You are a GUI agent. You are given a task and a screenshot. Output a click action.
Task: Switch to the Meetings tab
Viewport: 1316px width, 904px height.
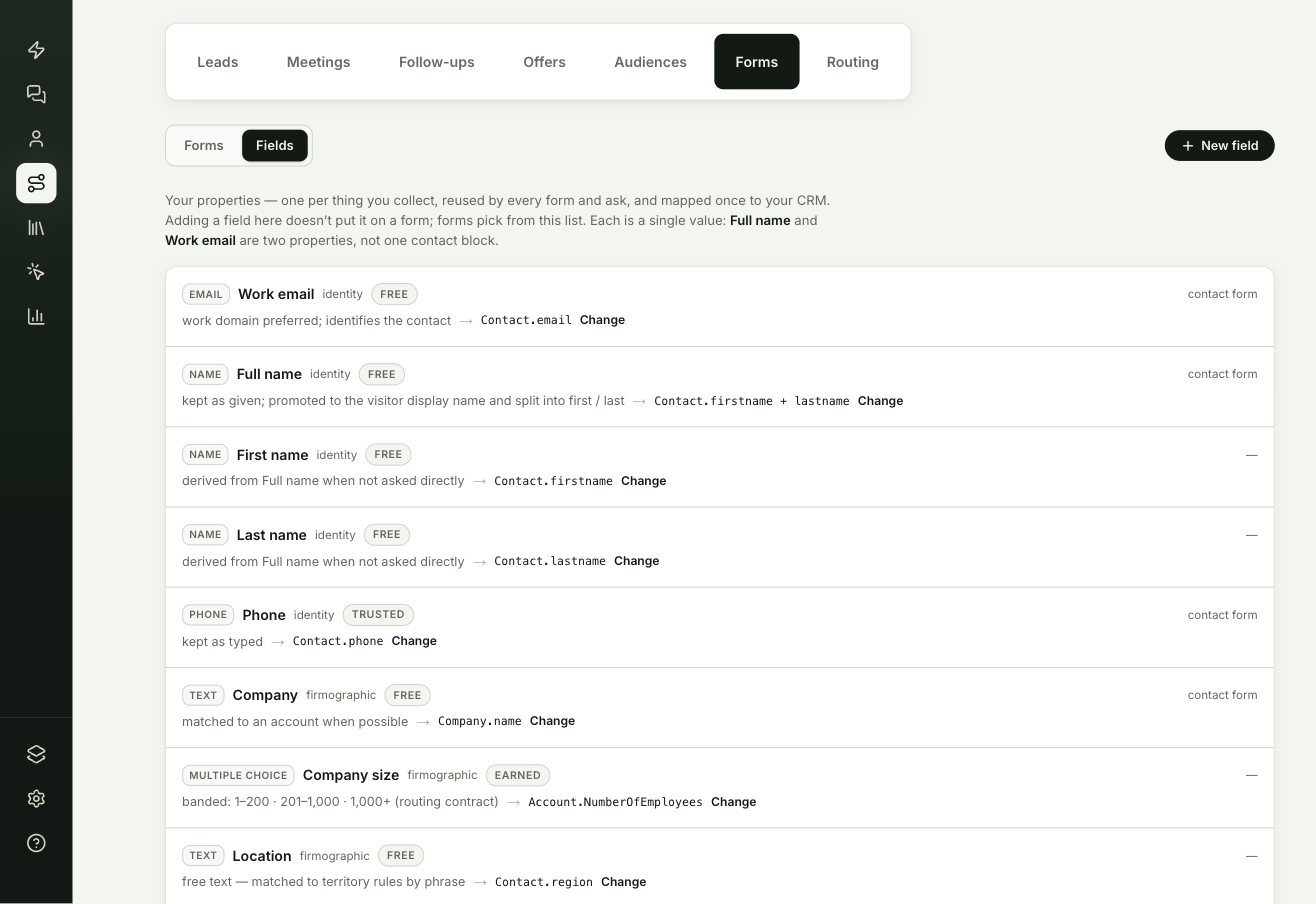[x=318, y=62]
